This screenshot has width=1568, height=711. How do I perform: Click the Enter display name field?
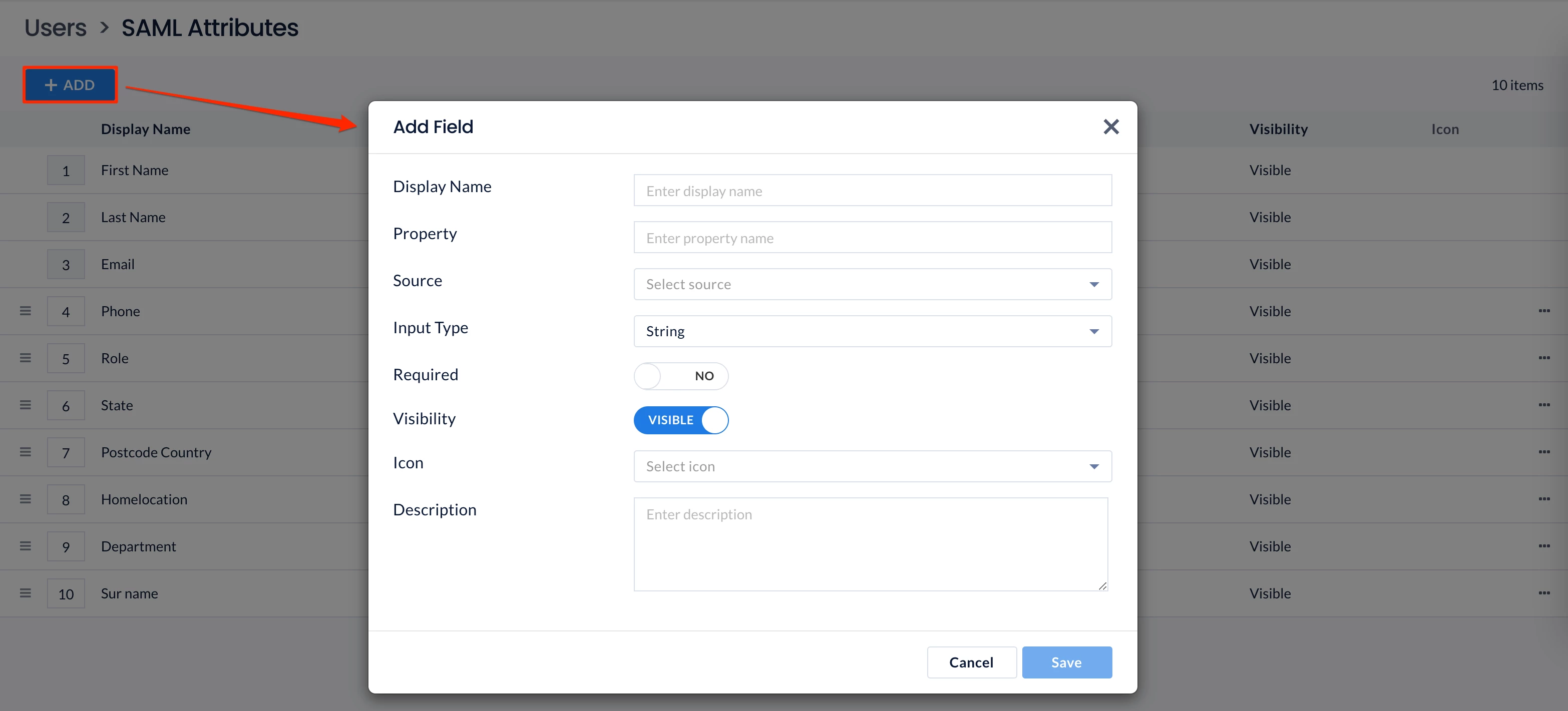872,191
